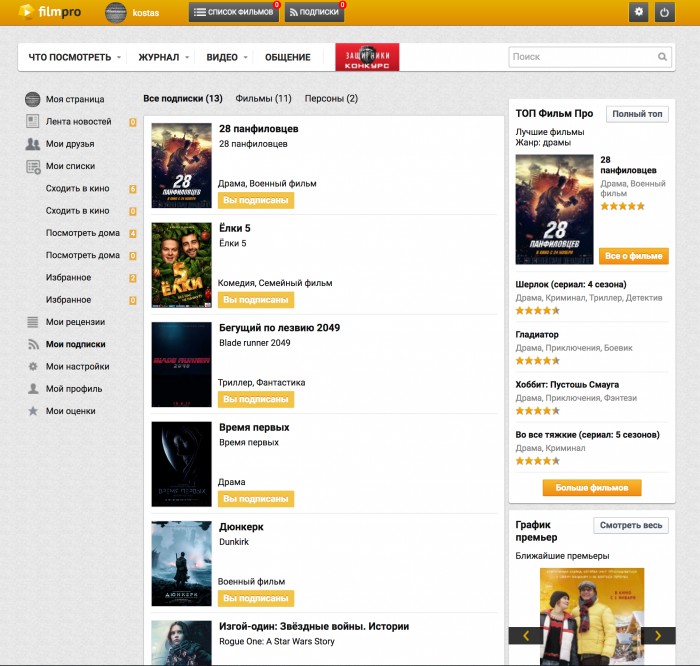Open the Время первых poster
The image size is (700, 666).
(x=181, y=464)
